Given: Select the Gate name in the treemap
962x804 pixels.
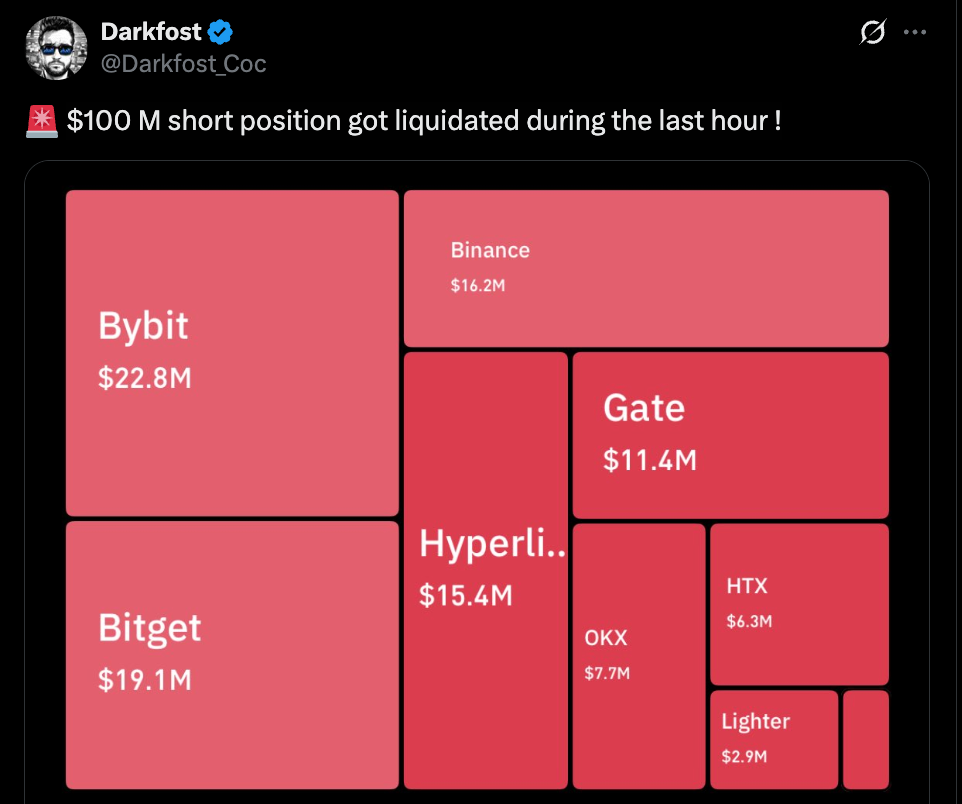Looking at the screenshot, I should (644, 408).
